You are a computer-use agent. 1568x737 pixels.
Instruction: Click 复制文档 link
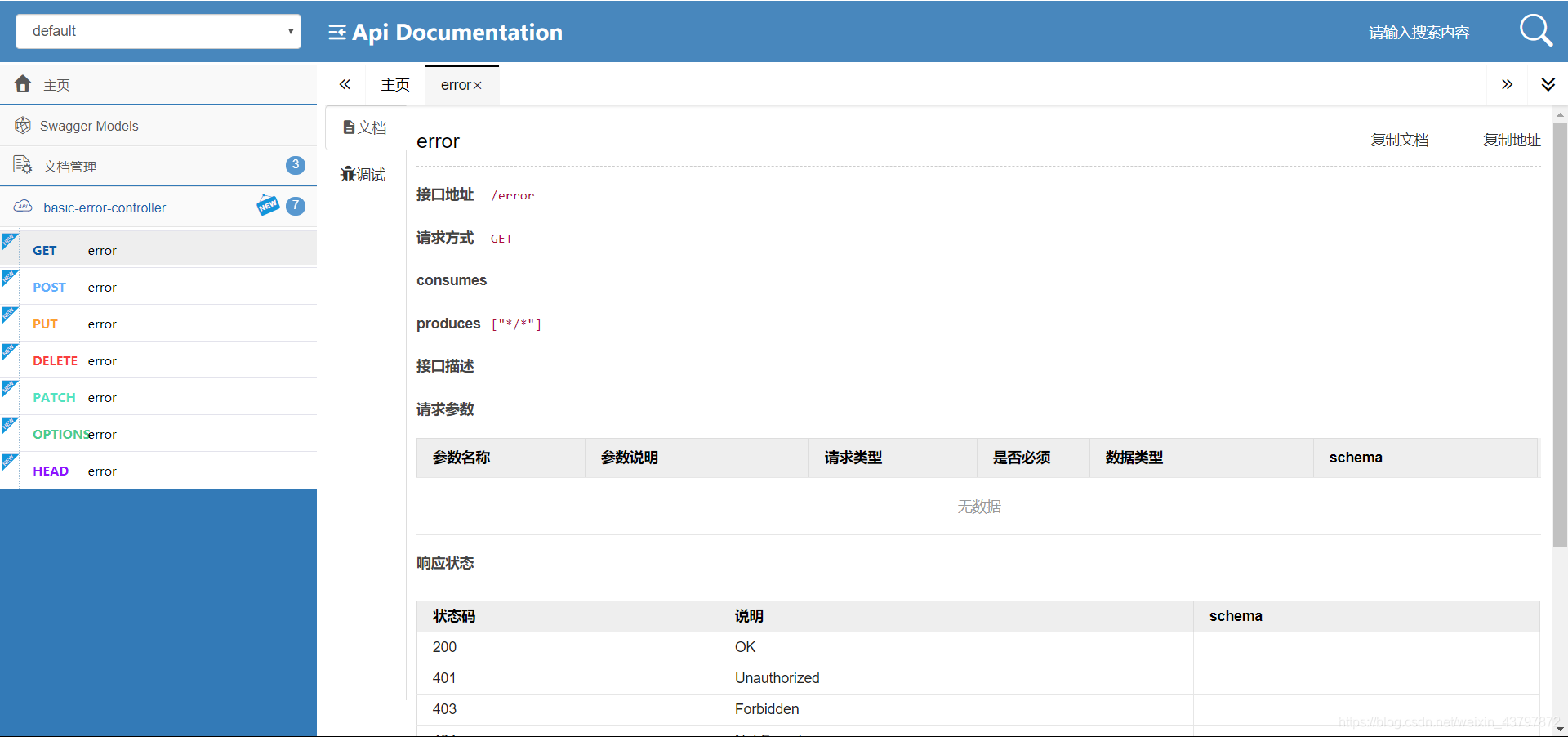click(1400, 140)
